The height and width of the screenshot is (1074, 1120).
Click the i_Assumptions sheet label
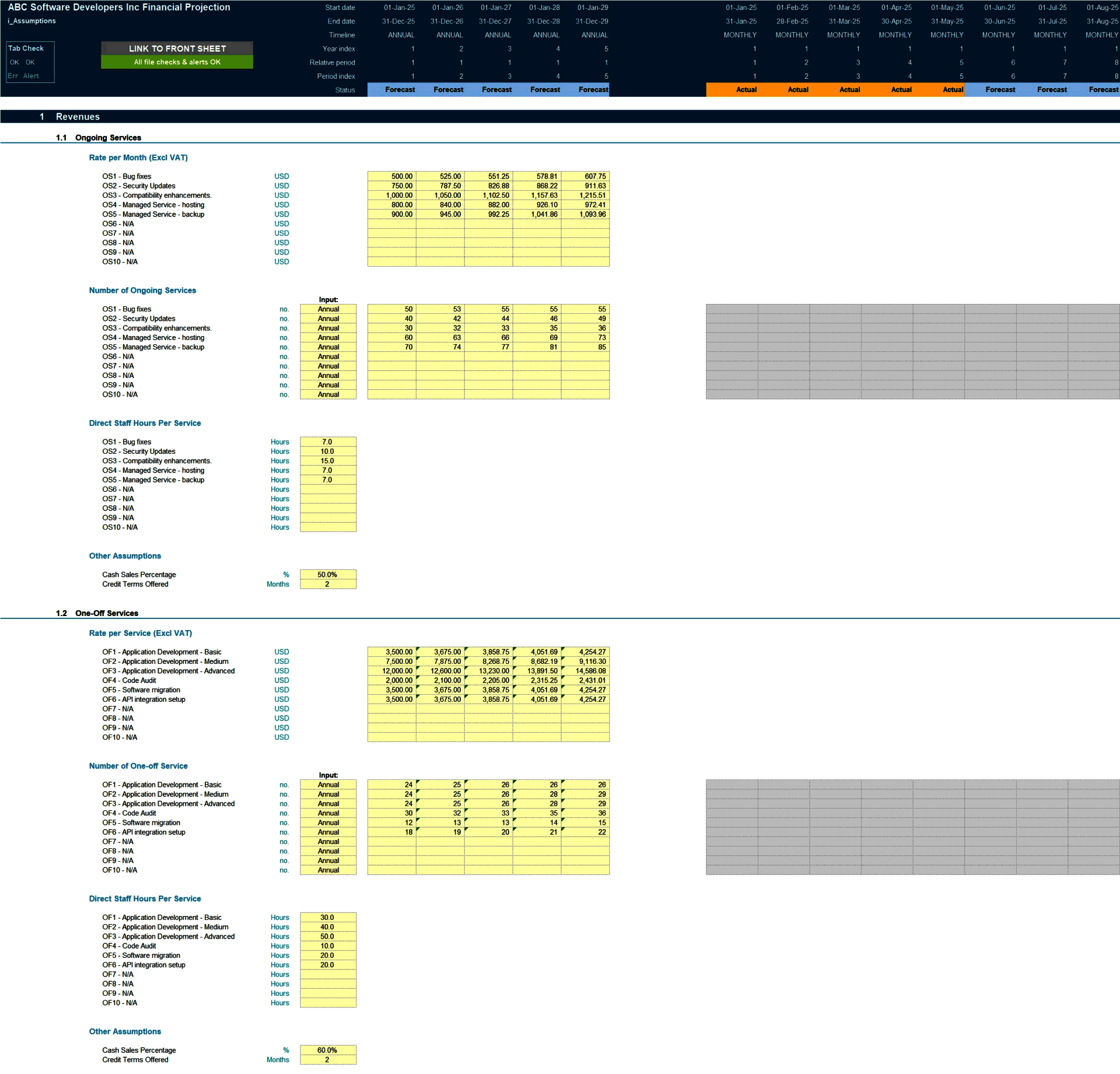[x=32, y=21]
